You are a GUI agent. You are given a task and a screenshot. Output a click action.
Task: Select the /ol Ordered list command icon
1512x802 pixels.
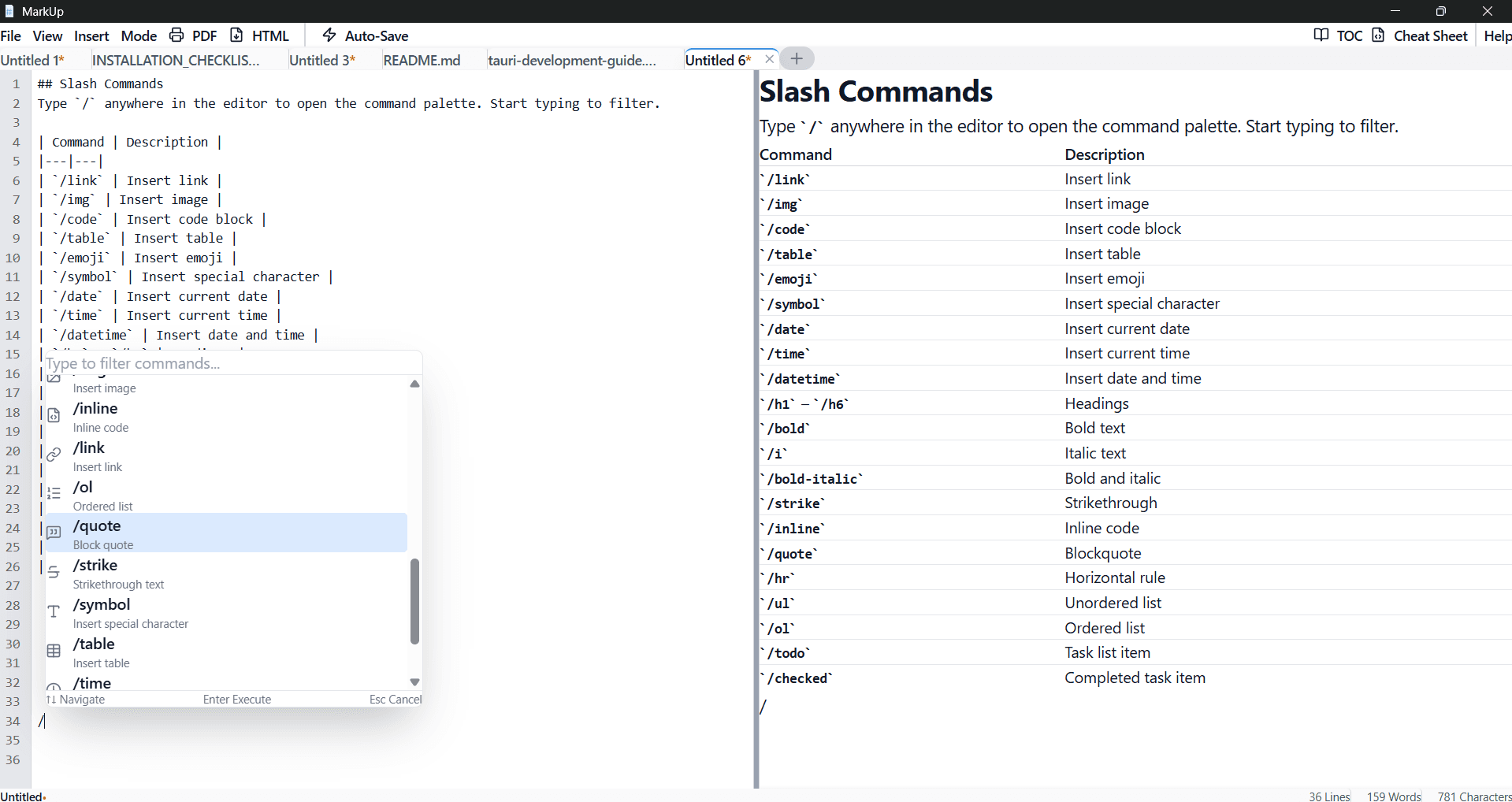pyautogui.click(x=54, y=493)
